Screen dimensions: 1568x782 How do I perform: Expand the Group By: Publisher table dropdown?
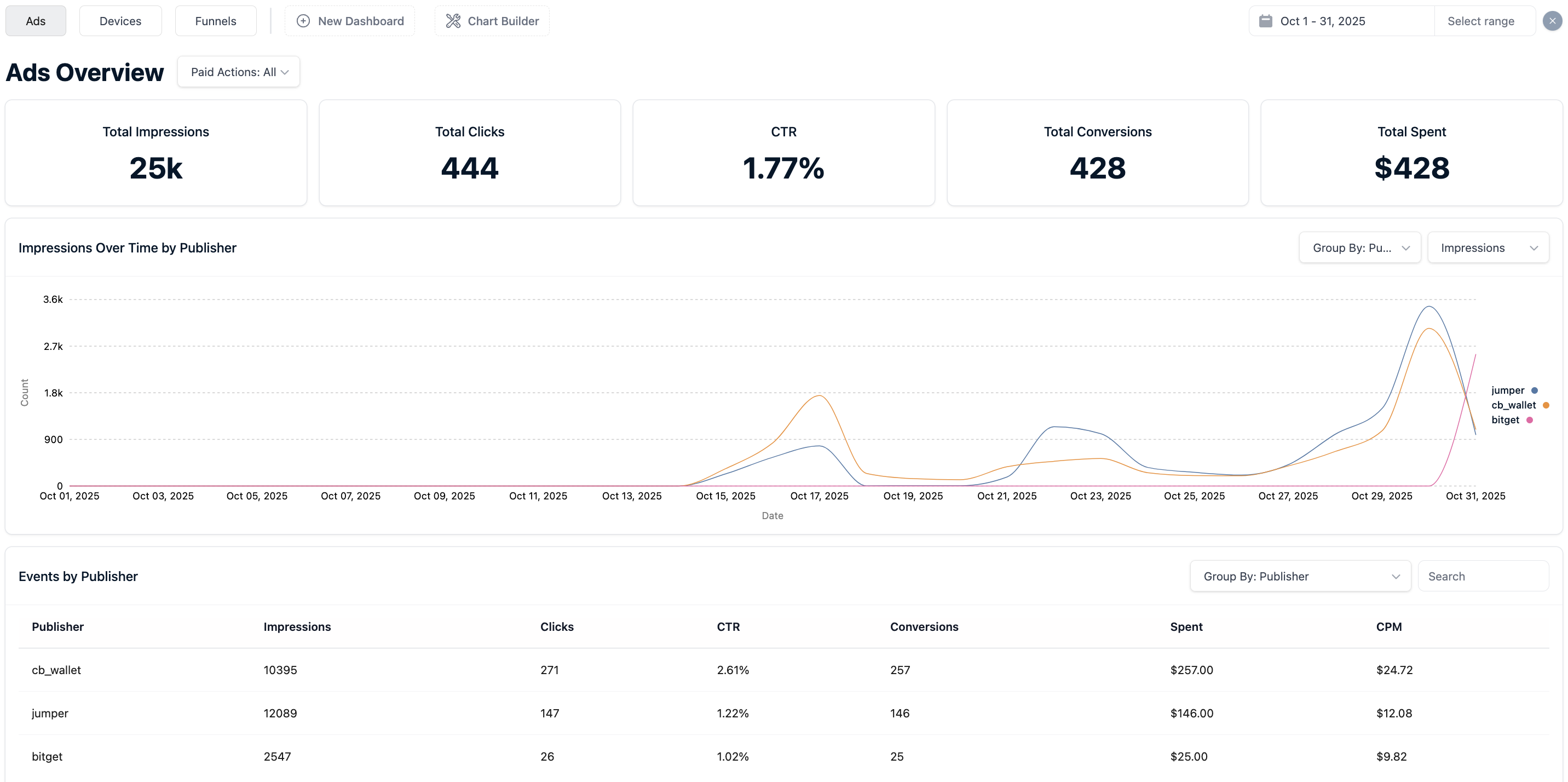pyautogui.click(x=1300, y=576)
